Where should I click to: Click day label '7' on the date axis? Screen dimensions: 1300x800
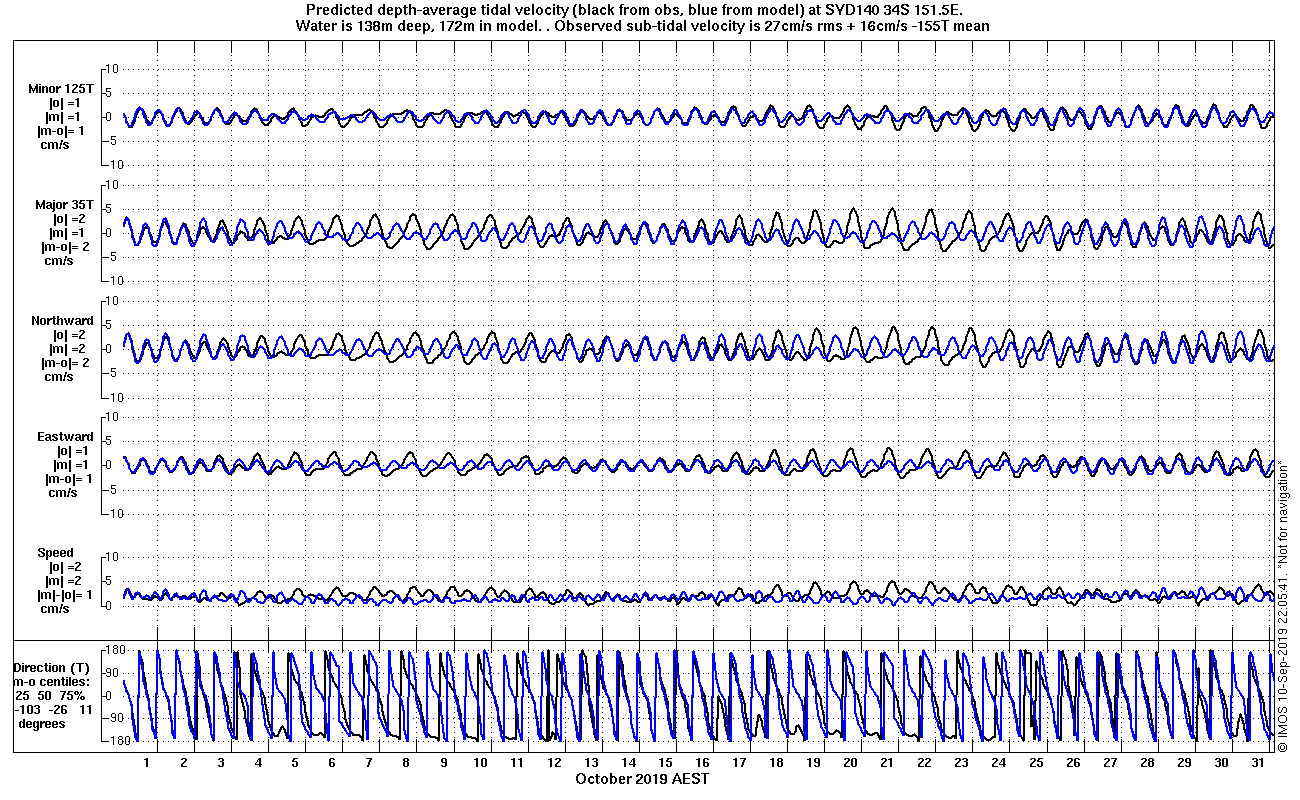click(x=369, y=762)
